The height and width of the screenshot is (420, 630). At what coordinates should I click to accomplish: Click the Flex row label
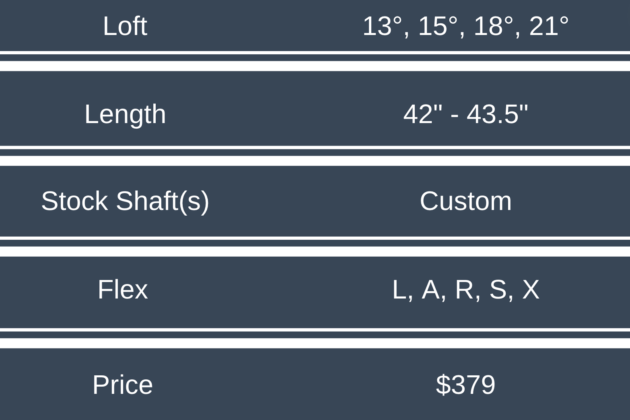pyautogui.click(x=123, y=290)
